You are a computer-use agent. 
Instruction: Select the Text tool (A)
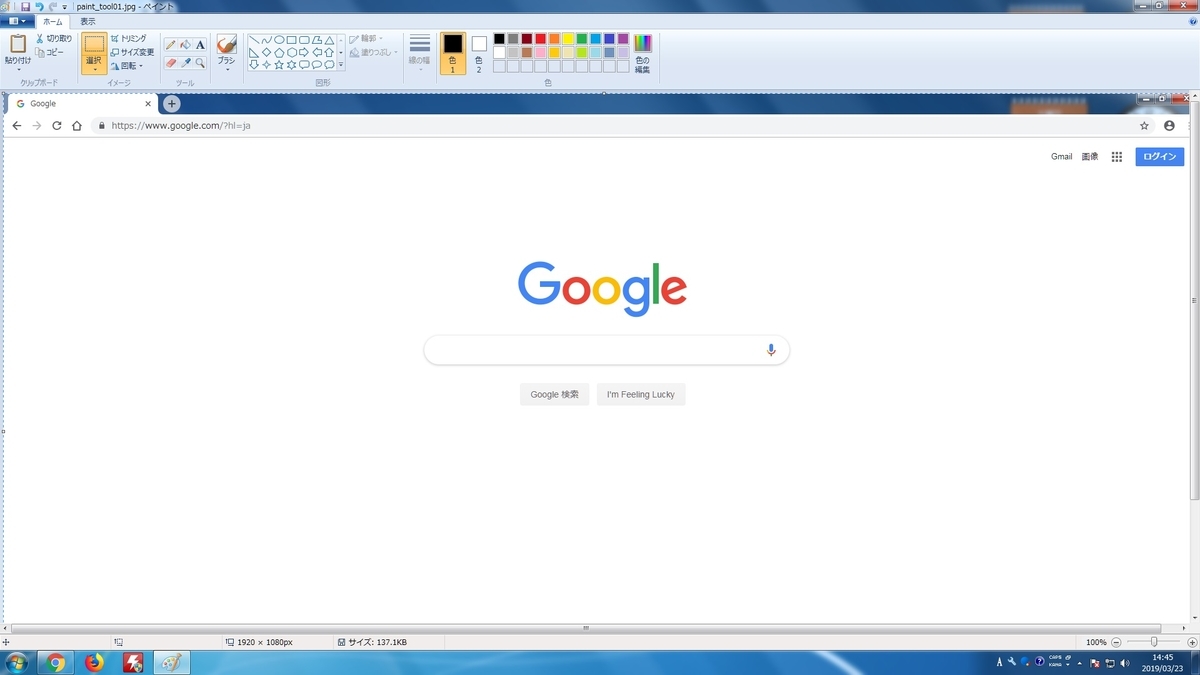tap(201, 45)
